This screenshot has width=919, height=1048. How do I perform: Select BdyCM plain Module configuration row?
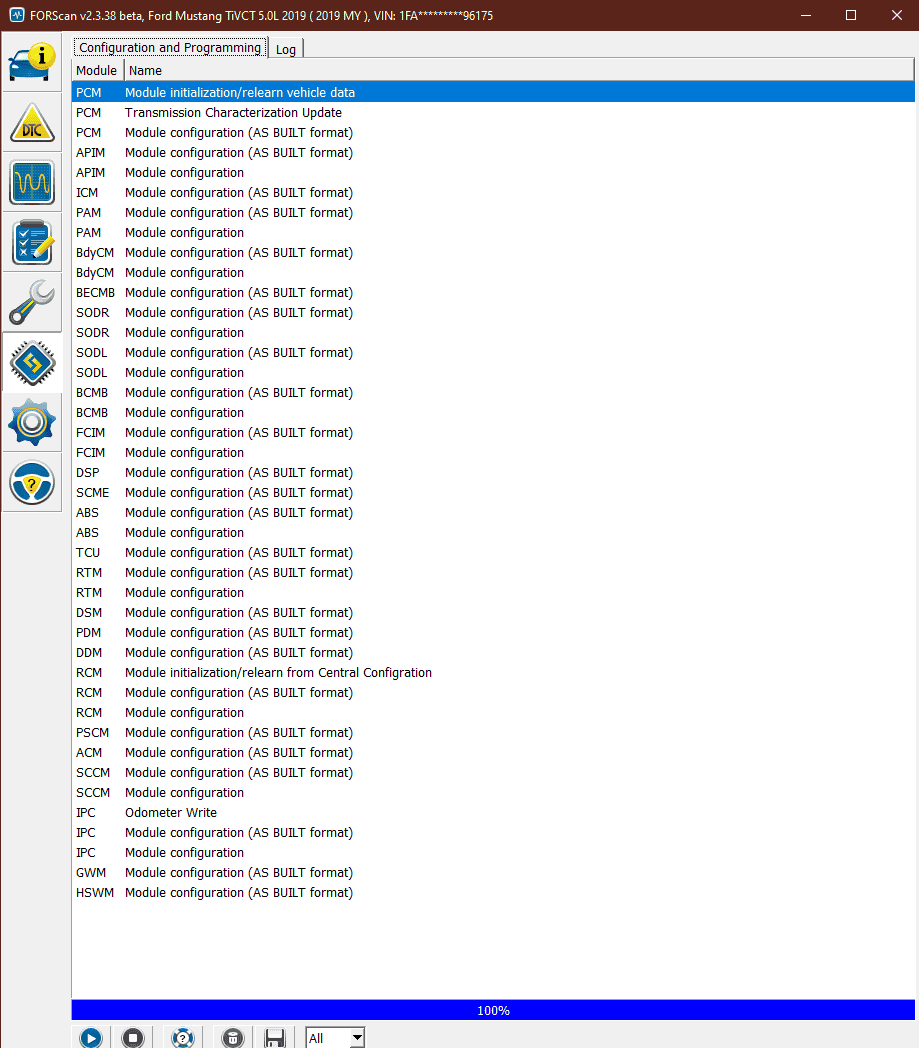click(493, 273)
